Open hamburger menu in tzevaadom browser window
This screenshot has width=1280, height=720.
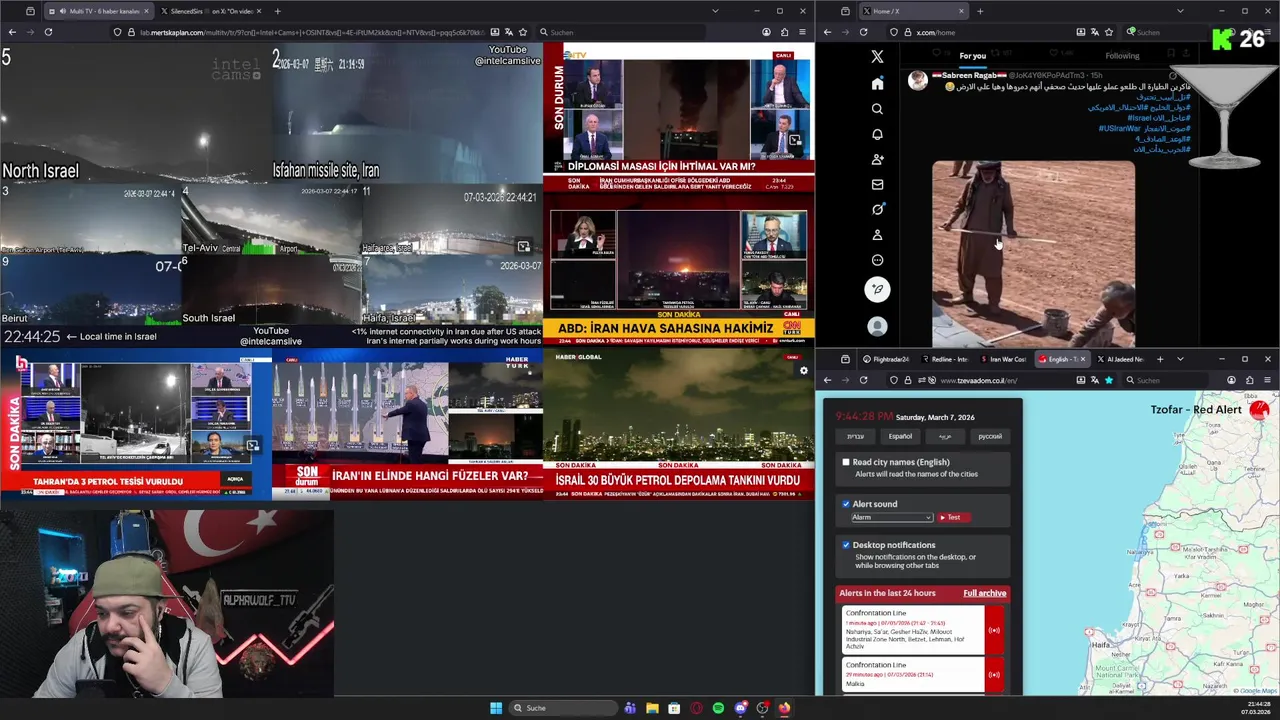pos(1267,380)
